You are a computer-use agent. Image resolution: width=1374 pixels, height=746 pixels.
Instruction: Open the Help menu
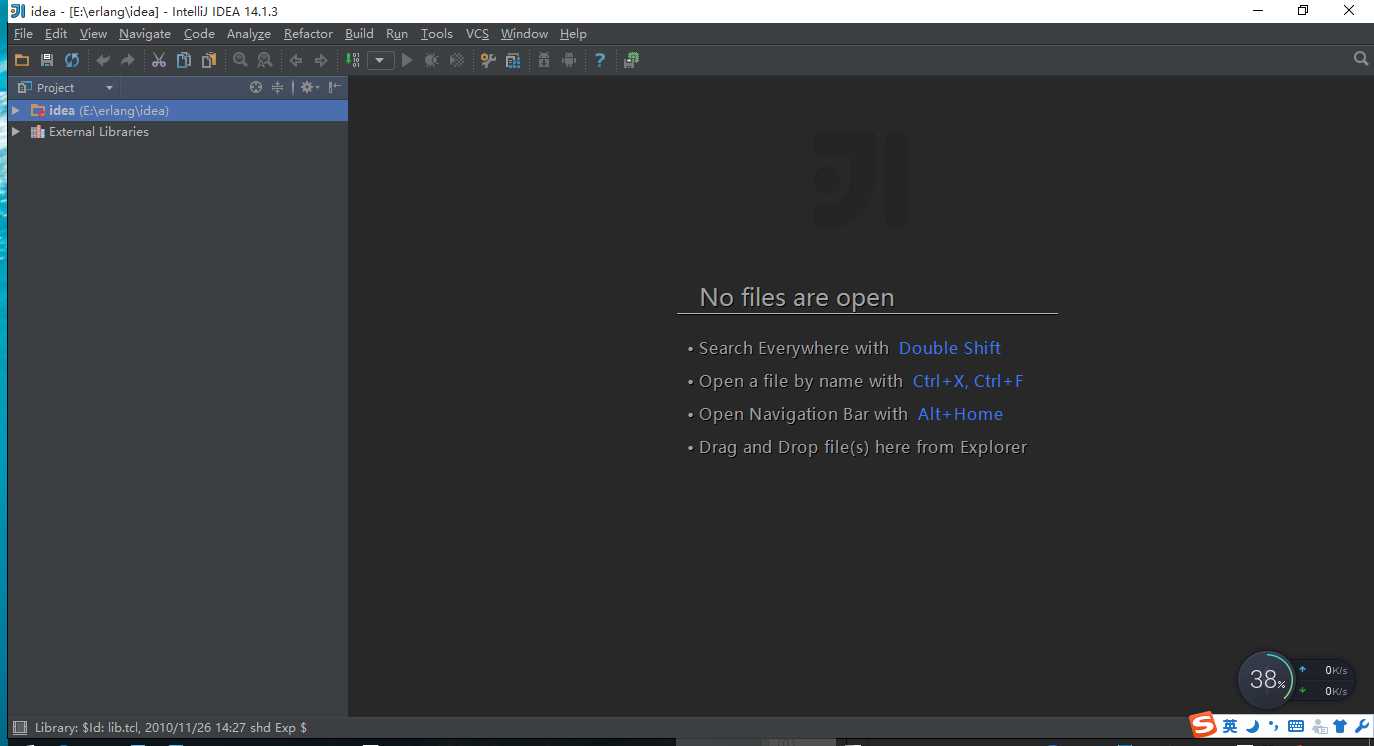click(573, 34)
